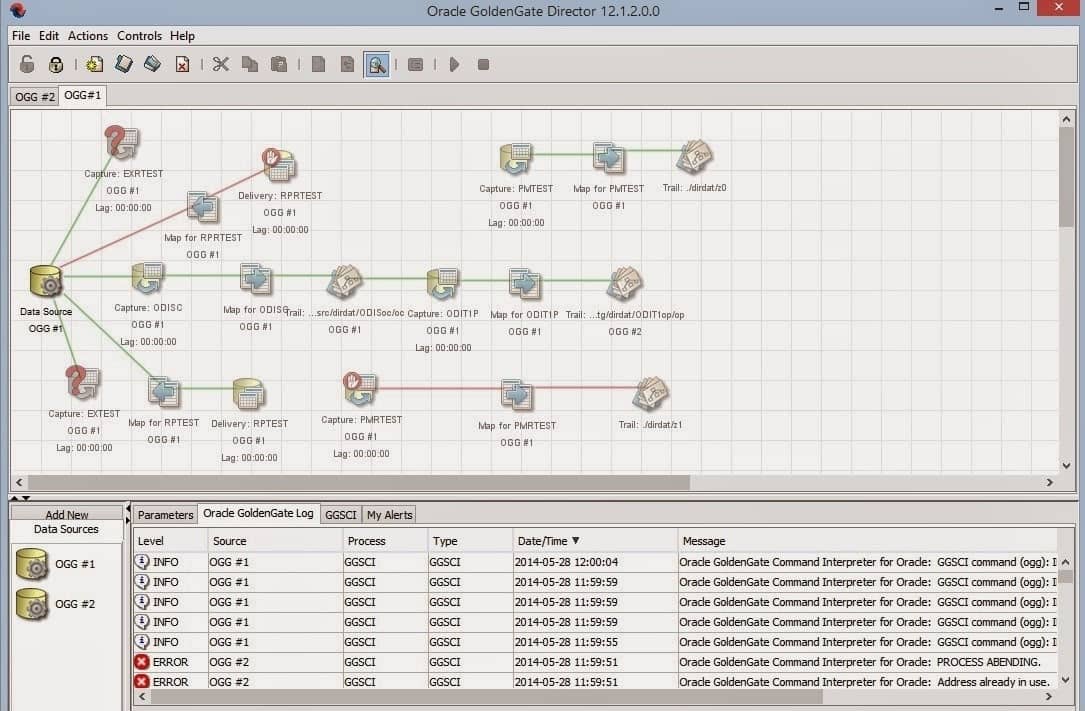Click the Delivery: RPRTEST abended node icon
1085x711 pixels.
[x=279, y=165]
